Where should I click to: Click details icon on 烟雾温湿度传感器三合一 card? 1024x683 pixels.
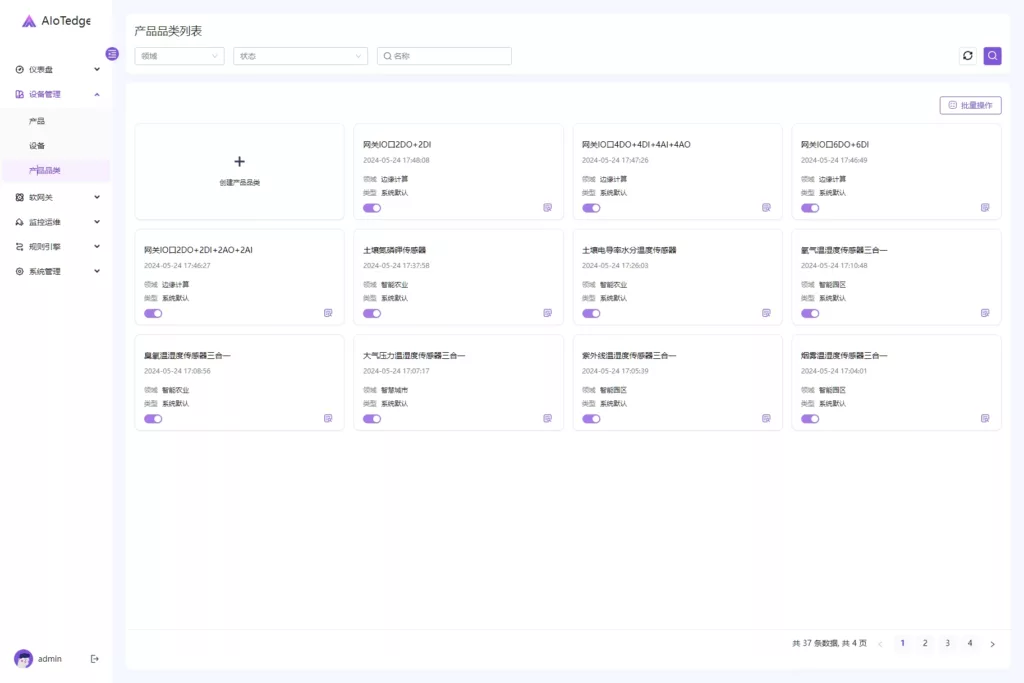coord(985,418)
